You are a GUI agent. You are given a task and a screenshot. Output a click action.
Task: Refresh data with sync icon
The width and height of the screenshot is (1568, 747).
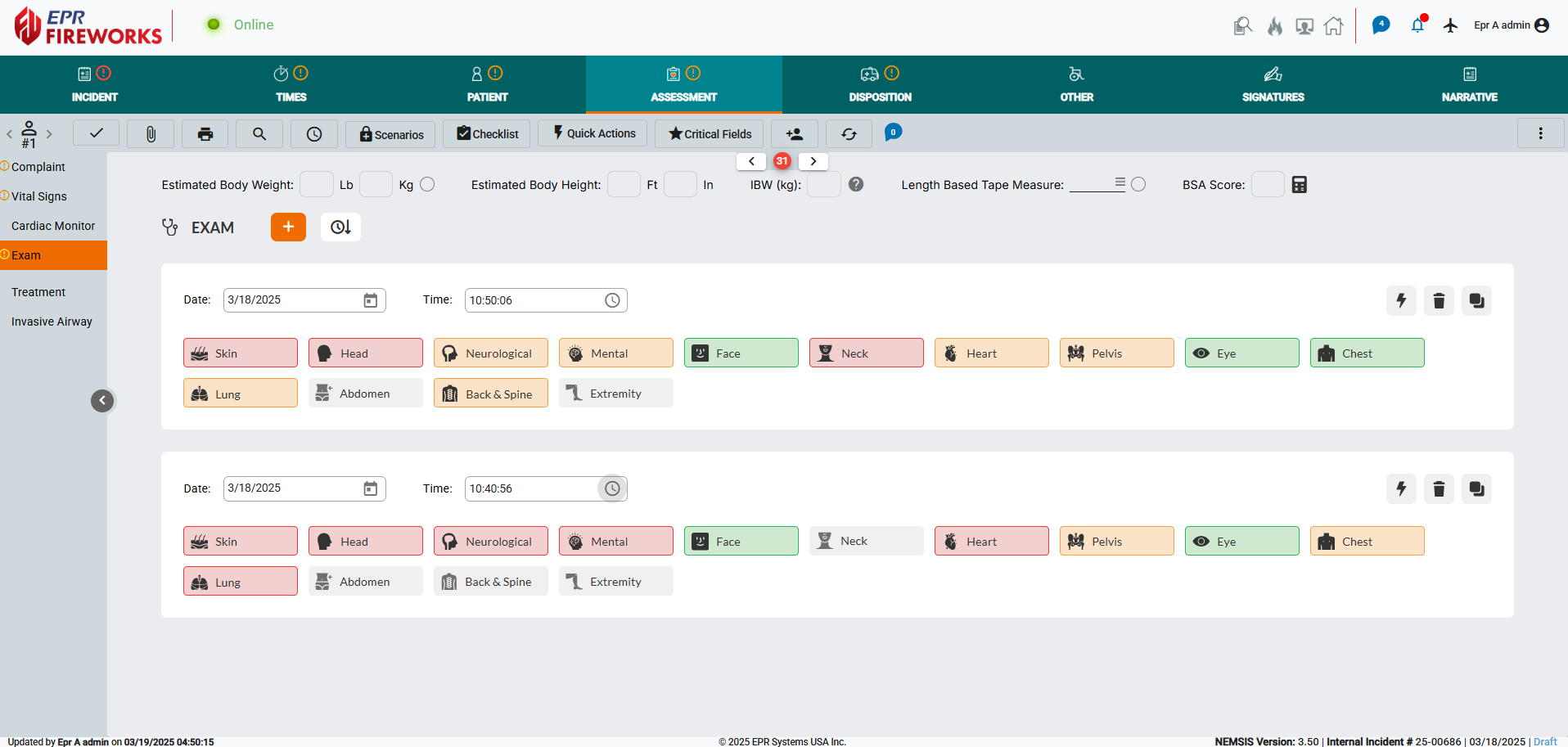coord(849,133)
